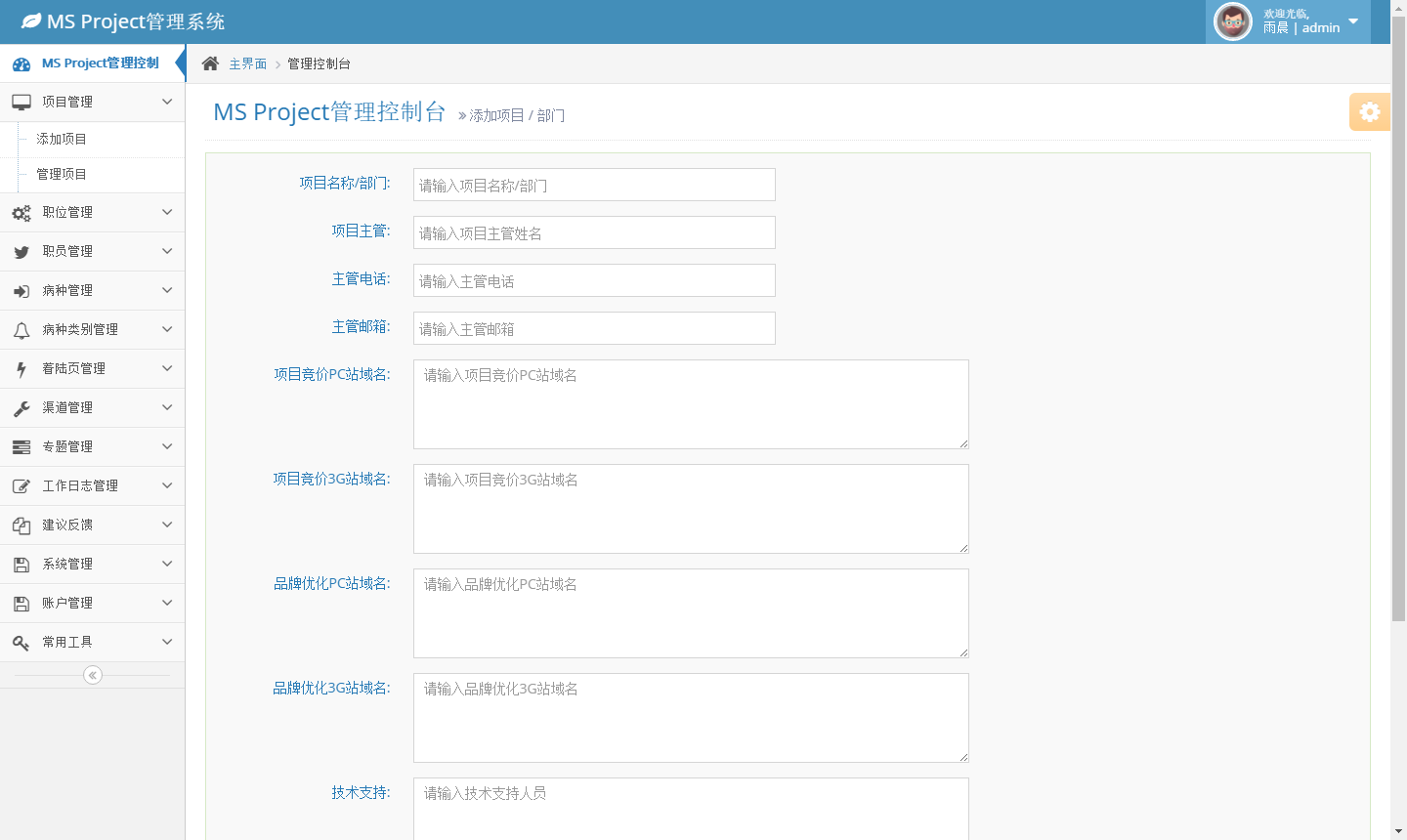Collapse sidebar with double-arrow icon
Image resolution: width=1407 pixels, height=840 pixels.
tap(93, 675)
